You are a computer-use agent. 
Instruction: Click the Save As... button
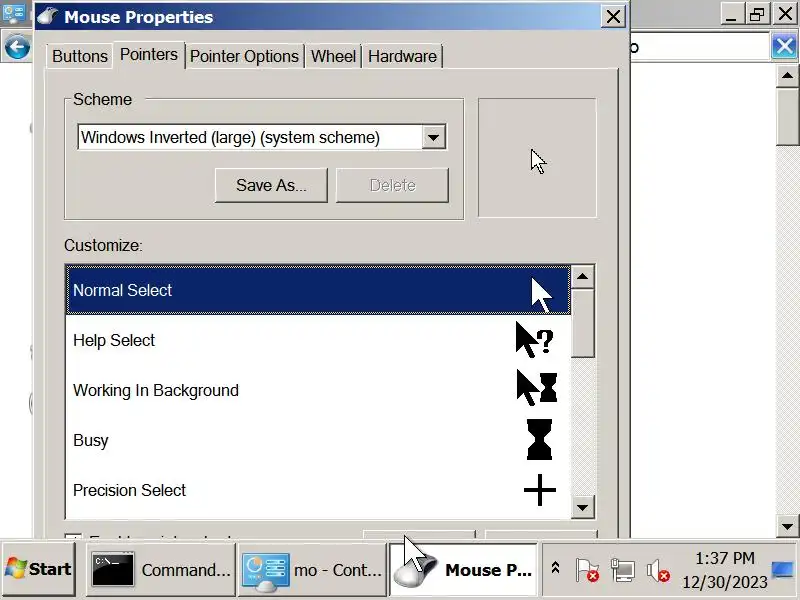pos(271,185)
